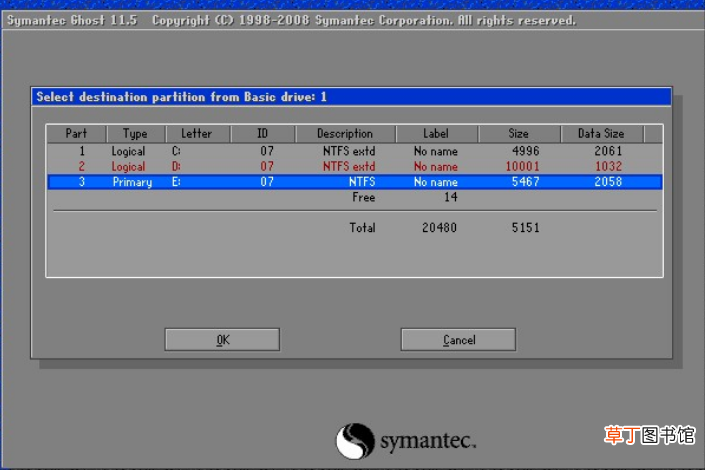Click the 'NTFS extd' description in row 1

349,151
